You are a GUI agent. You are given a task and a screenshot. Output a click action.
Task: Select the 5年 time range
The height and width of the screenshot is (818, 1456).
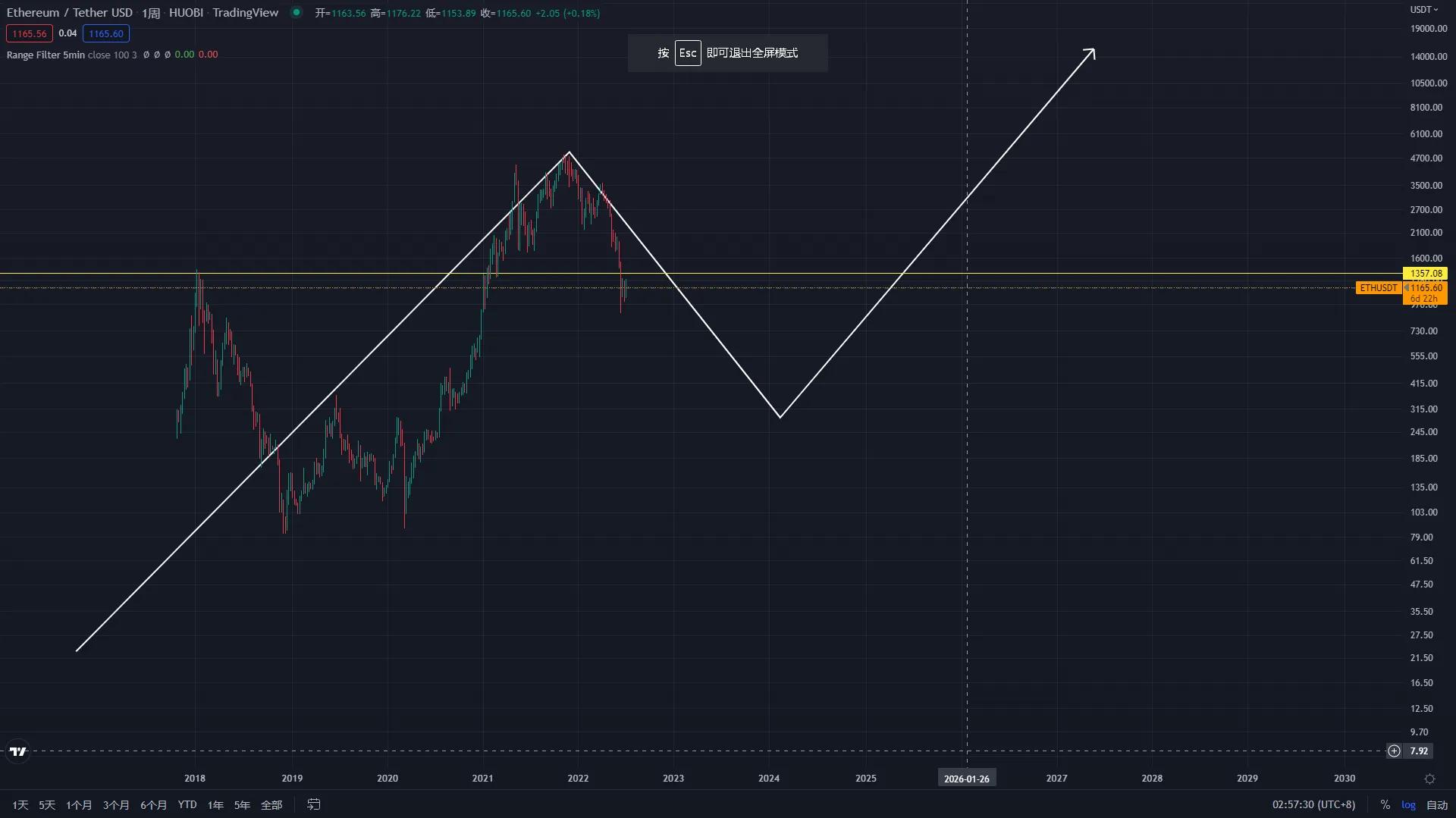(x=242, y=804)
